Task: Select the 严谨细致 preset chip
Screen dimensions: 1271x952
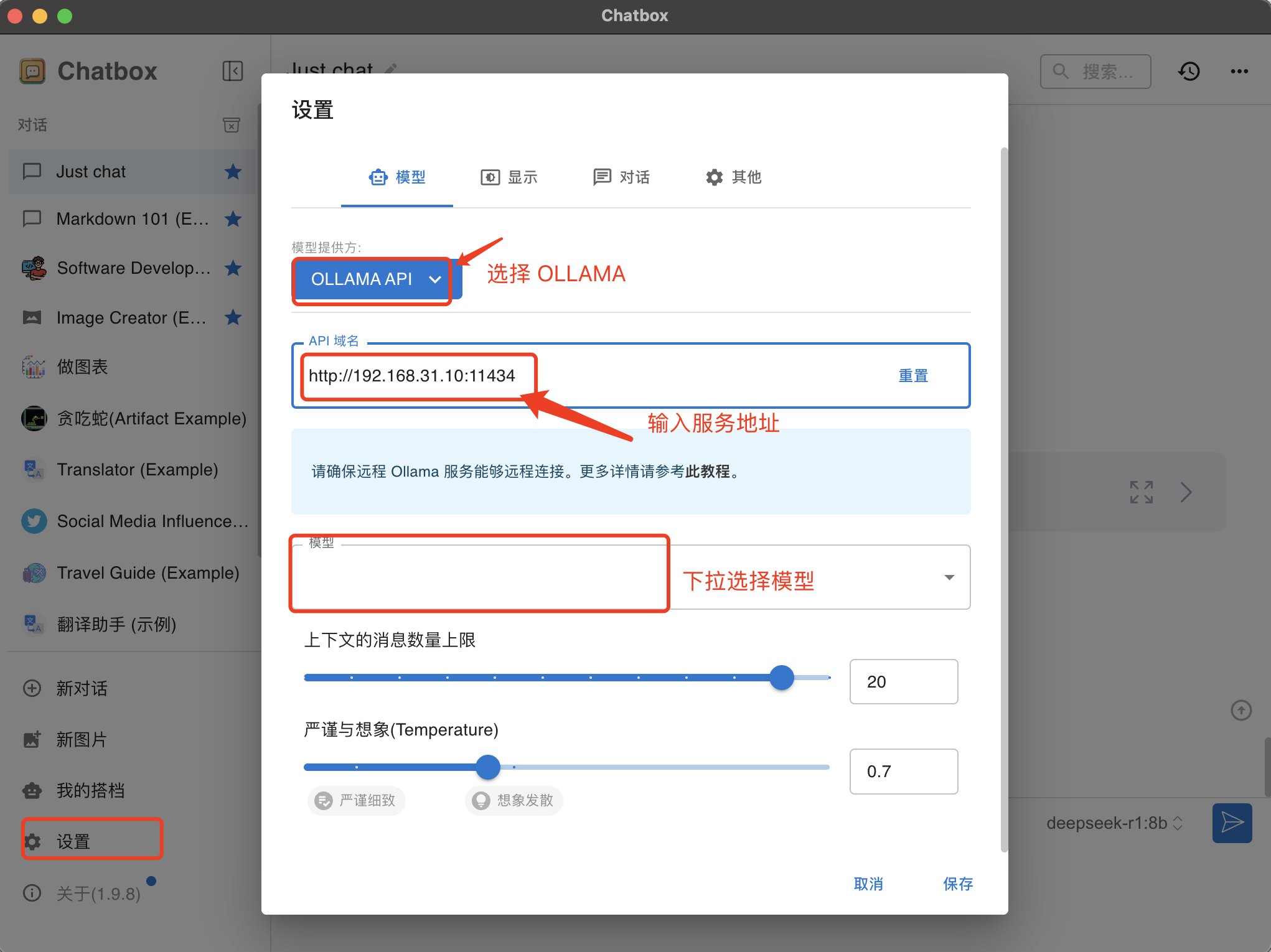Action: [x=356, y=800]
